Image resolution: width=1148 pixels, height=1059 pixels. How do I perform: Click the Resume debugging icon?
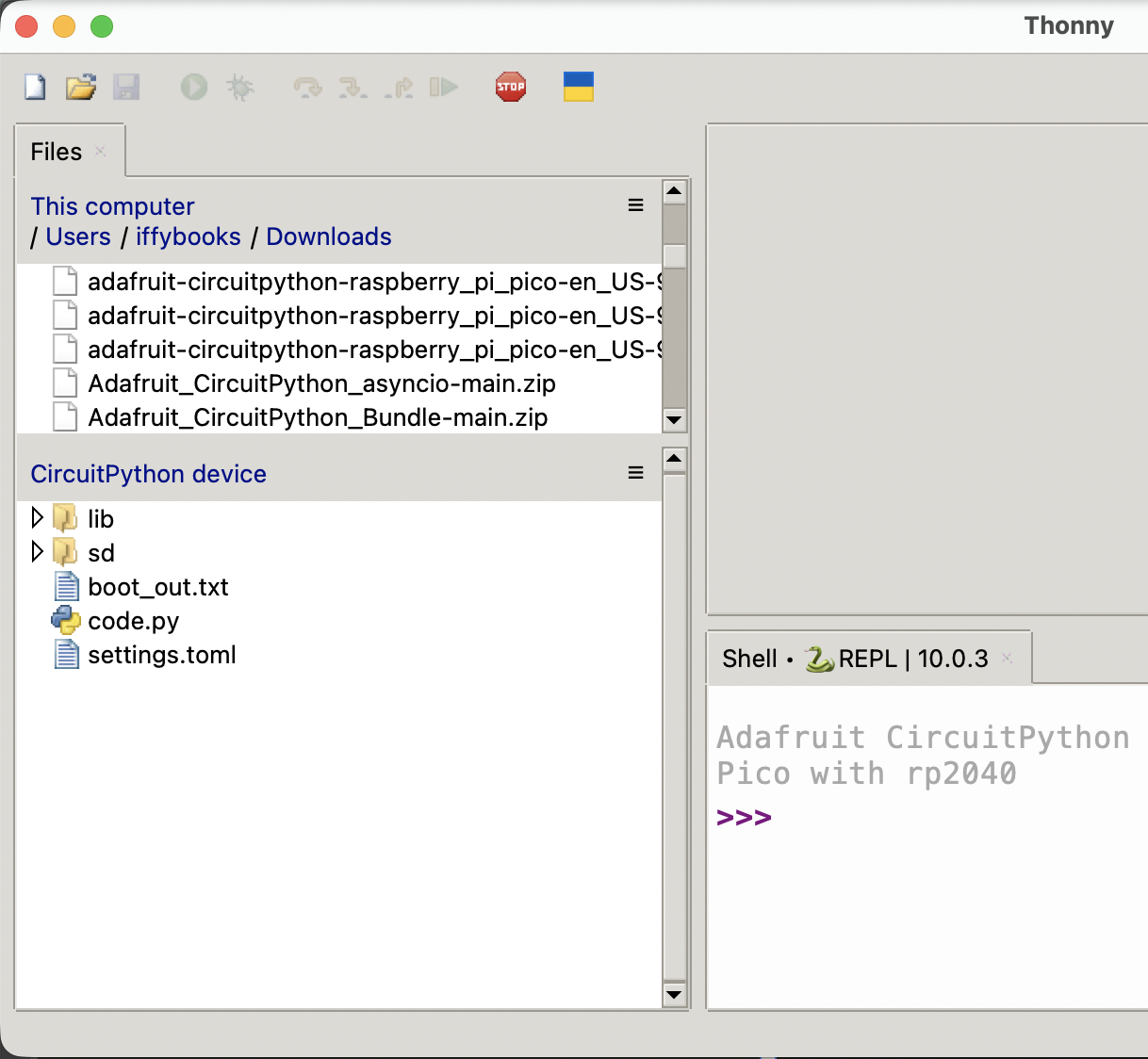[x=443, y=88]
